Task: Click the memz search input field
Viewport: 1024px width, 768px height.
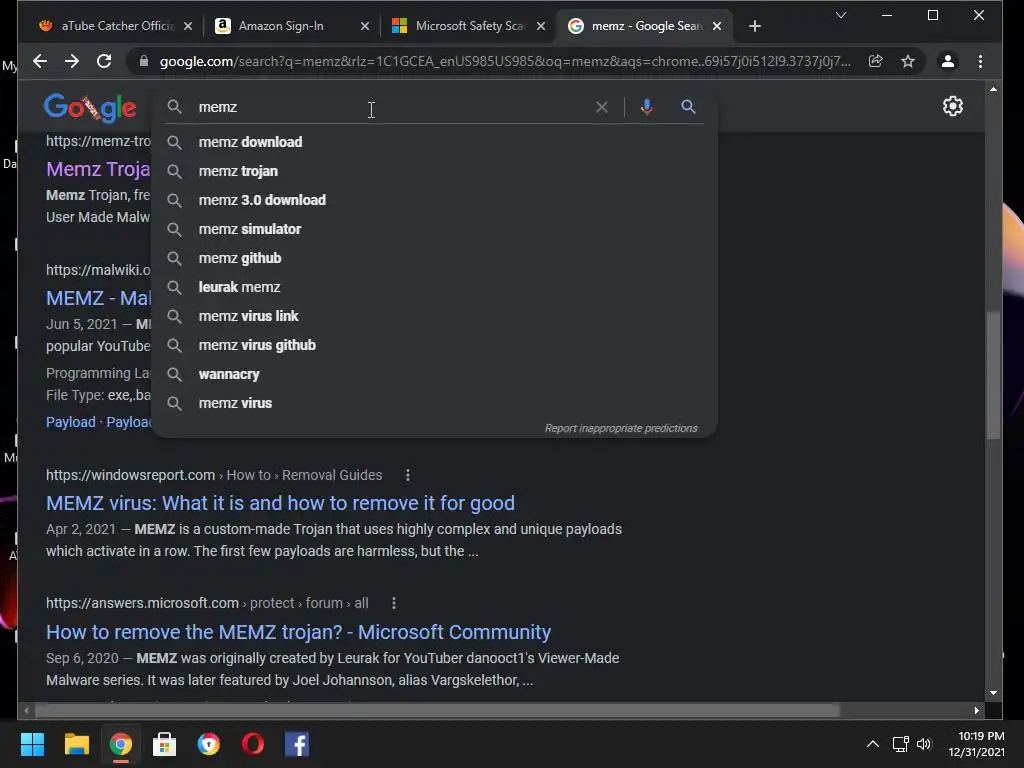Action: pos(392,107)
